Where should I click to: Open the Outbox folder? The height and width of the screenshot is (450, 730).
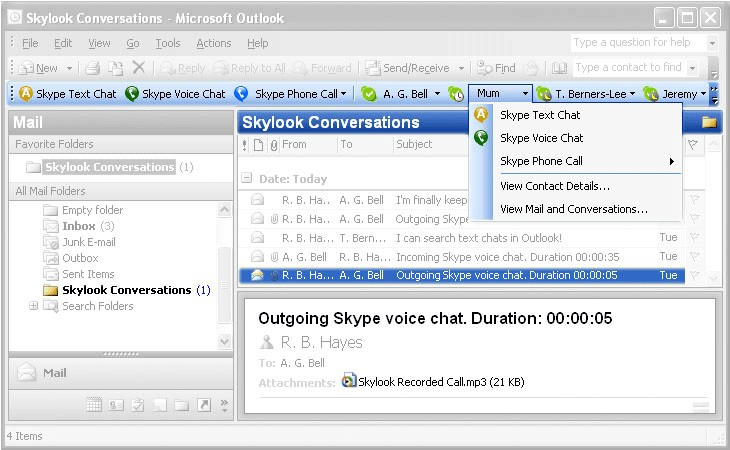click(71, 258)
